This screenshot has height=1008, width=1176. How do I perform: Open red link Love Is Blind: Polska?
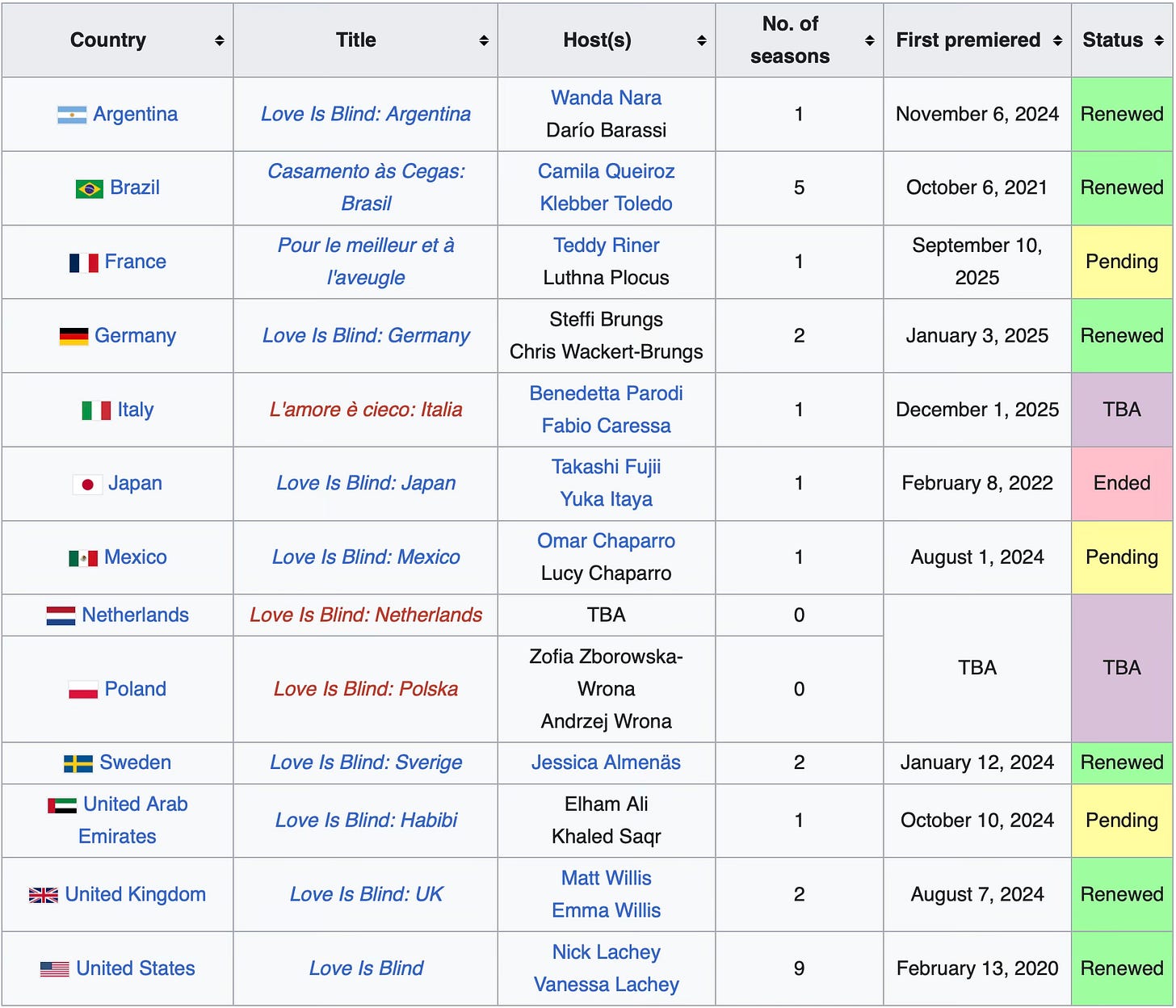366,689
